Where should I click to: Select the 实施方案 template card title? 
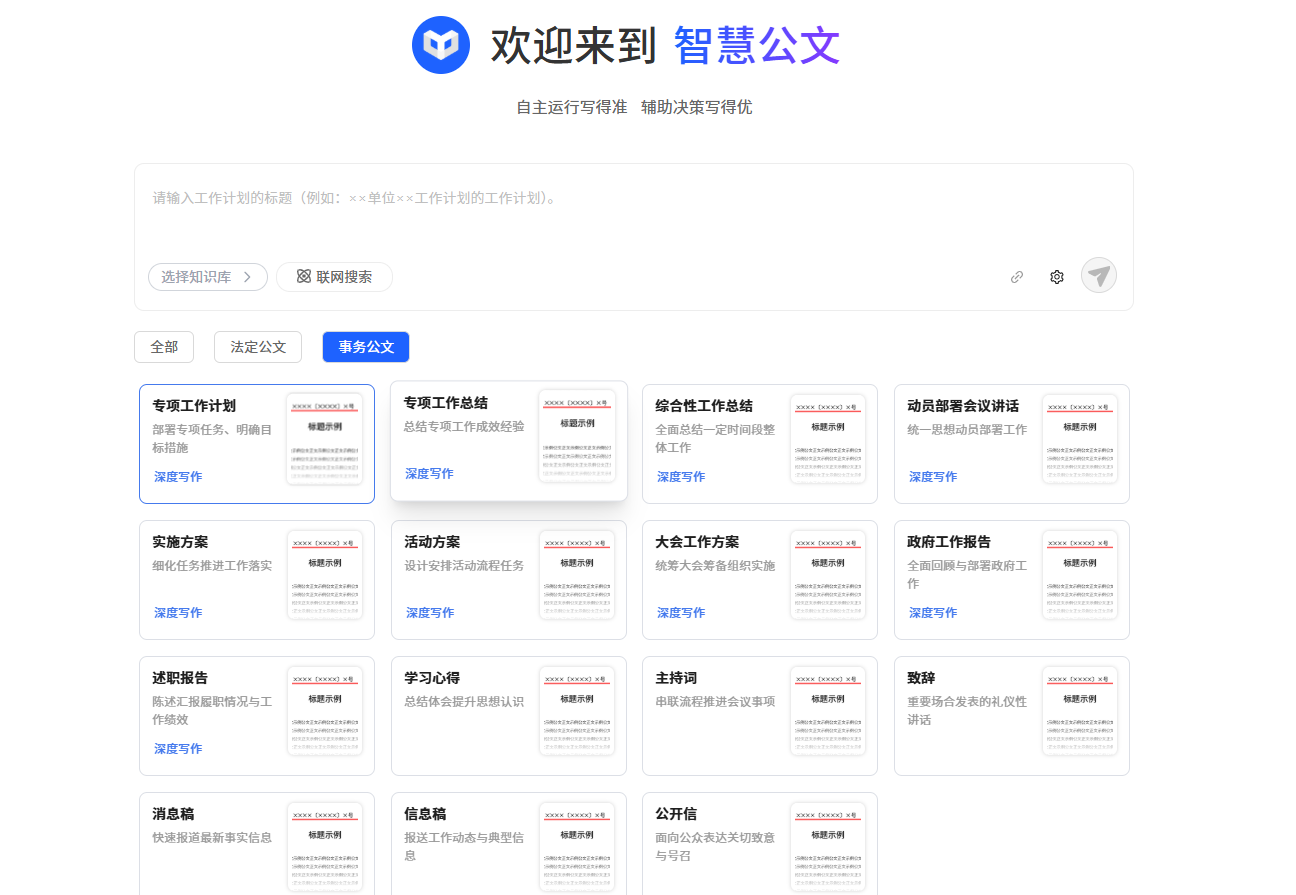pos(180,542)
